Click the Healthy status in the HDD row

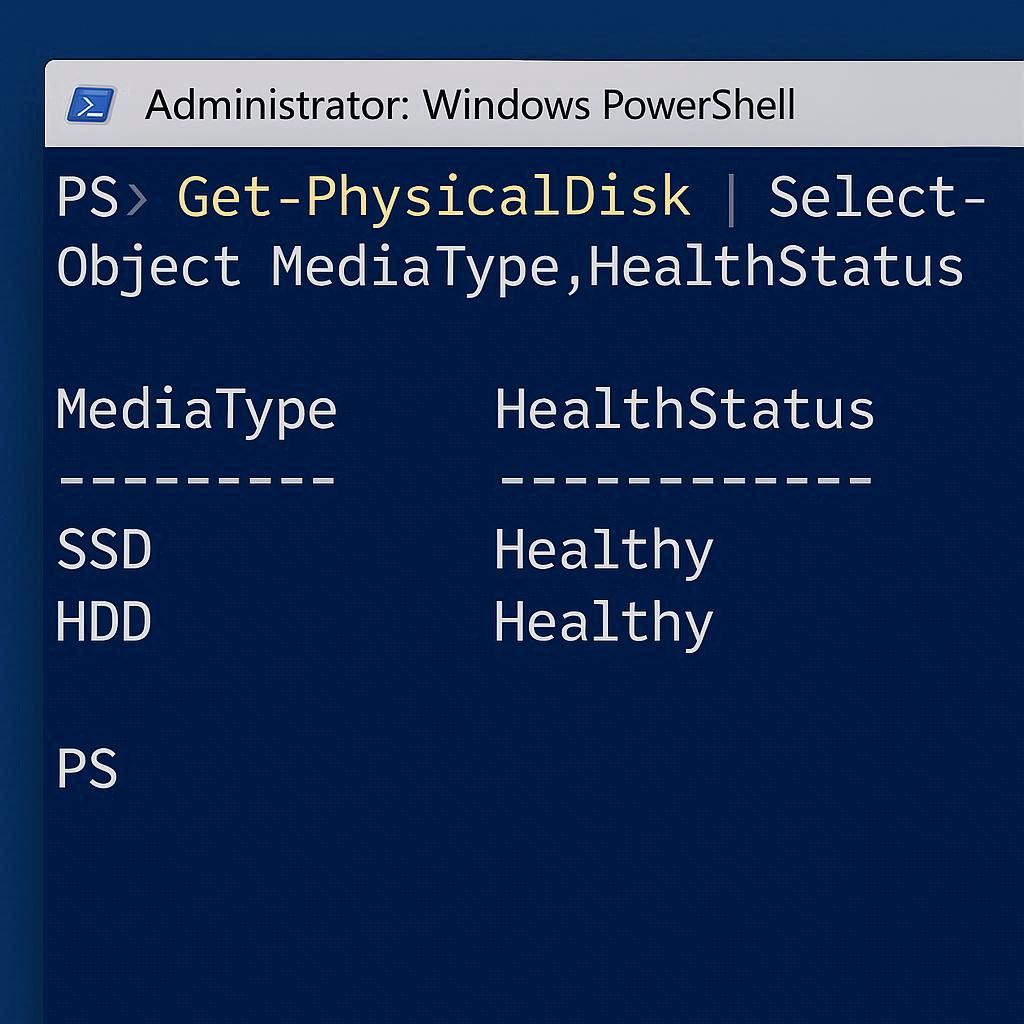coord(603,624)
